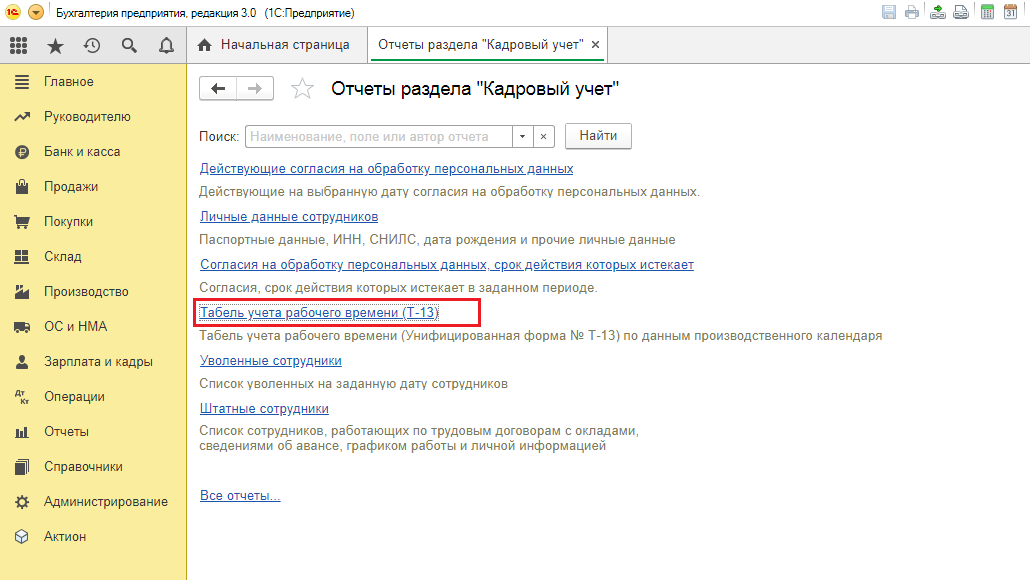This screenshot has height=580, width=1030.
Task: Click the Актион cube icon
Action: [x=22, y=537]
